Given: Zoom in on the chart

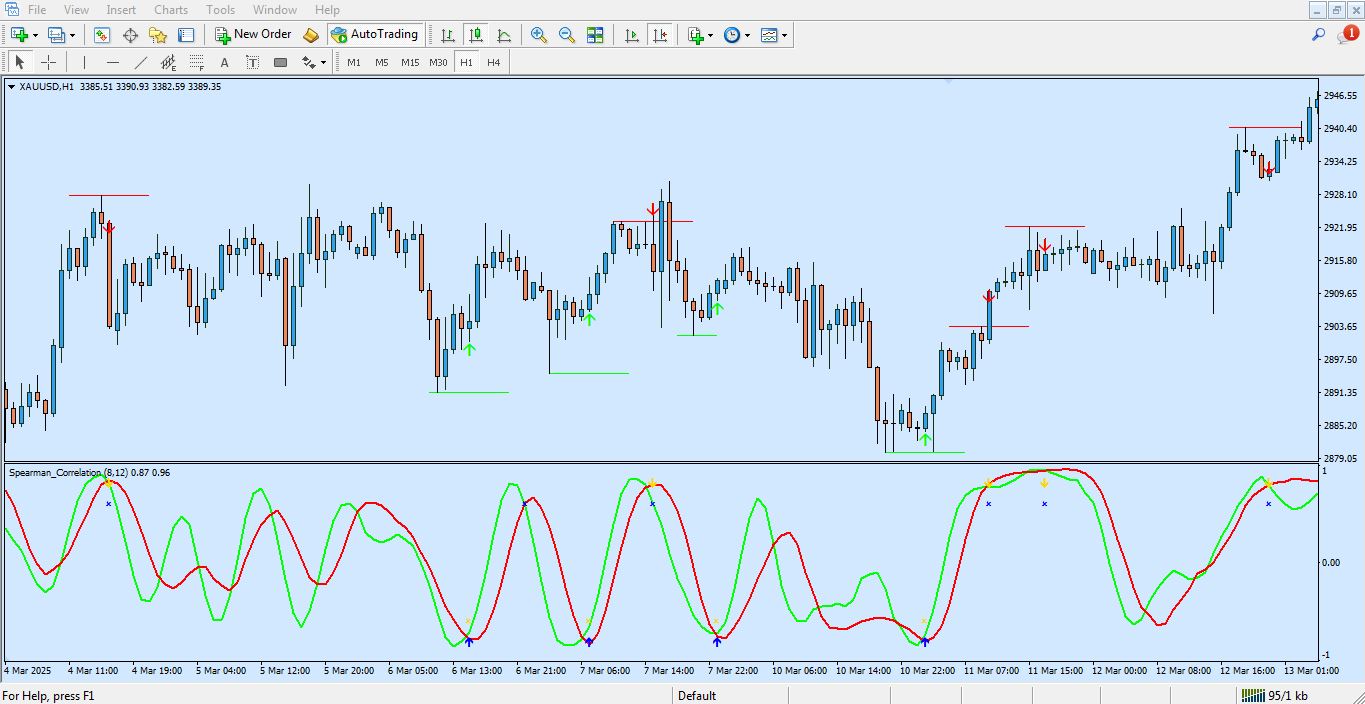Looking at the screenshot, I should click(x=539, y=35).
